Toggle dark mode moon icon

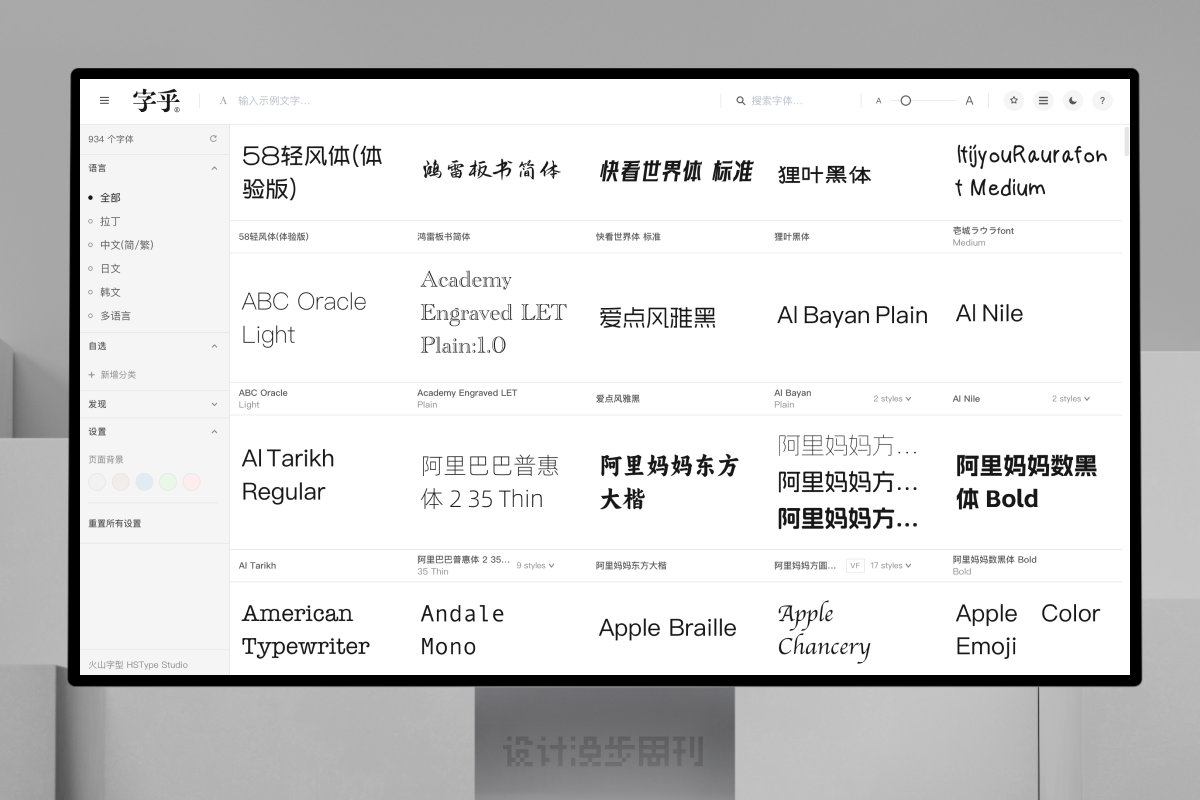[1073, 101]
